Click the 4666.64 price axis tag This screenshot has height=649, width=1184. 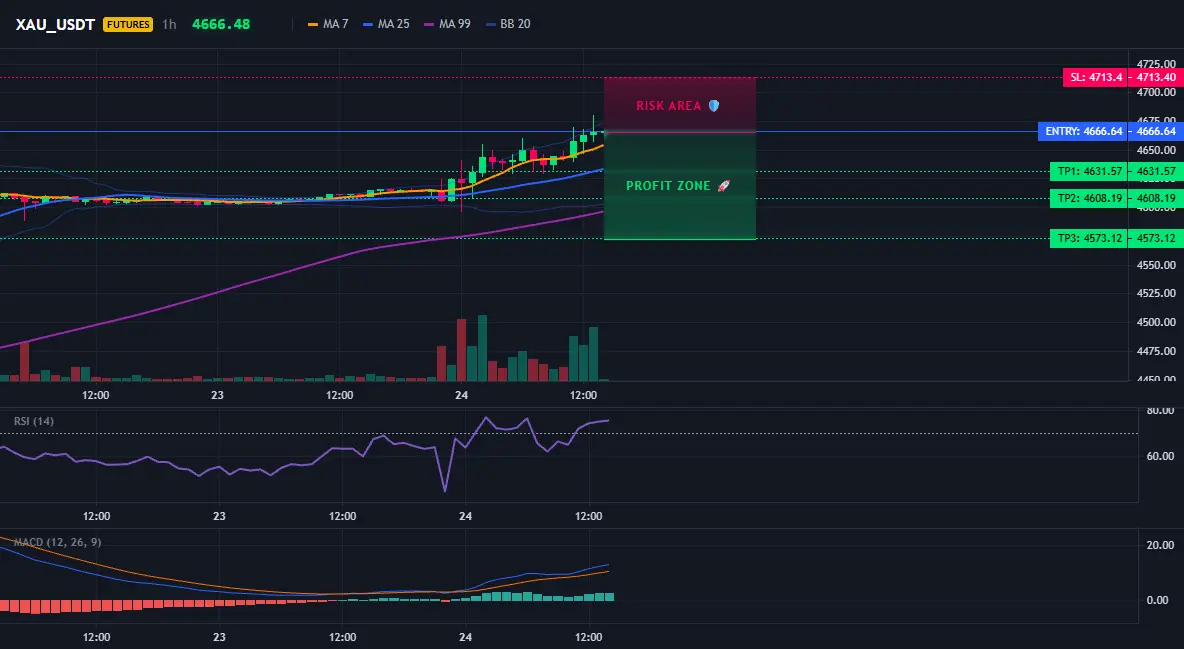point(1156,131)
